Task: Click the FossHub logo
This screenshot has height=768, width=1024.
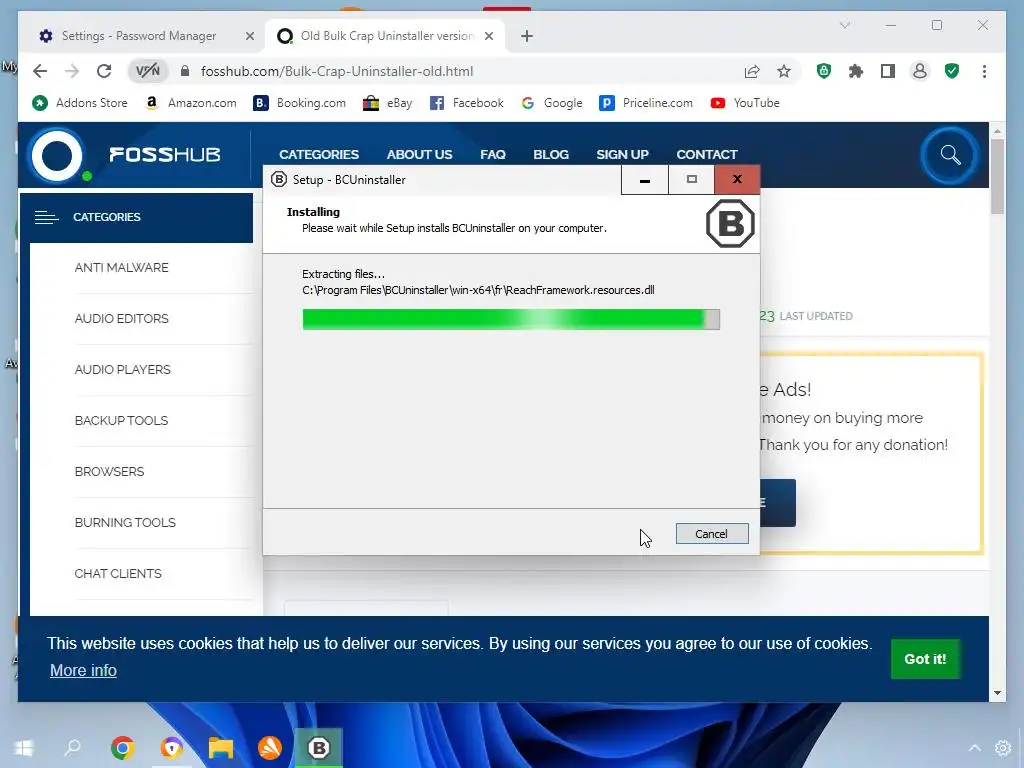Action: 125,155
